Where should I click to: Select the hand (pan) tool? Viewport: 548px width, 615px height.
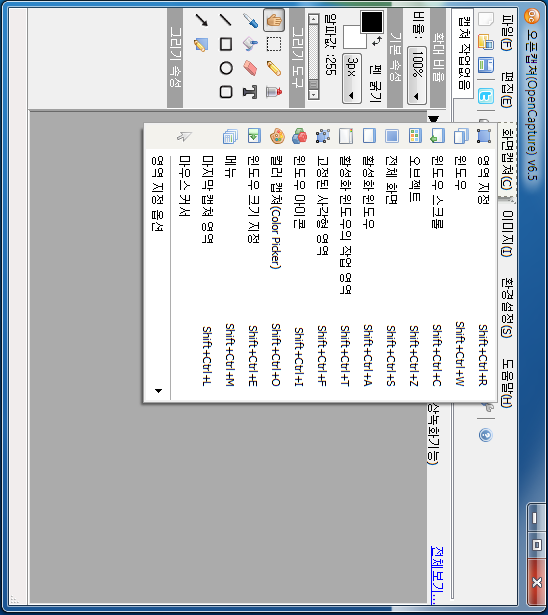(274, 20)
